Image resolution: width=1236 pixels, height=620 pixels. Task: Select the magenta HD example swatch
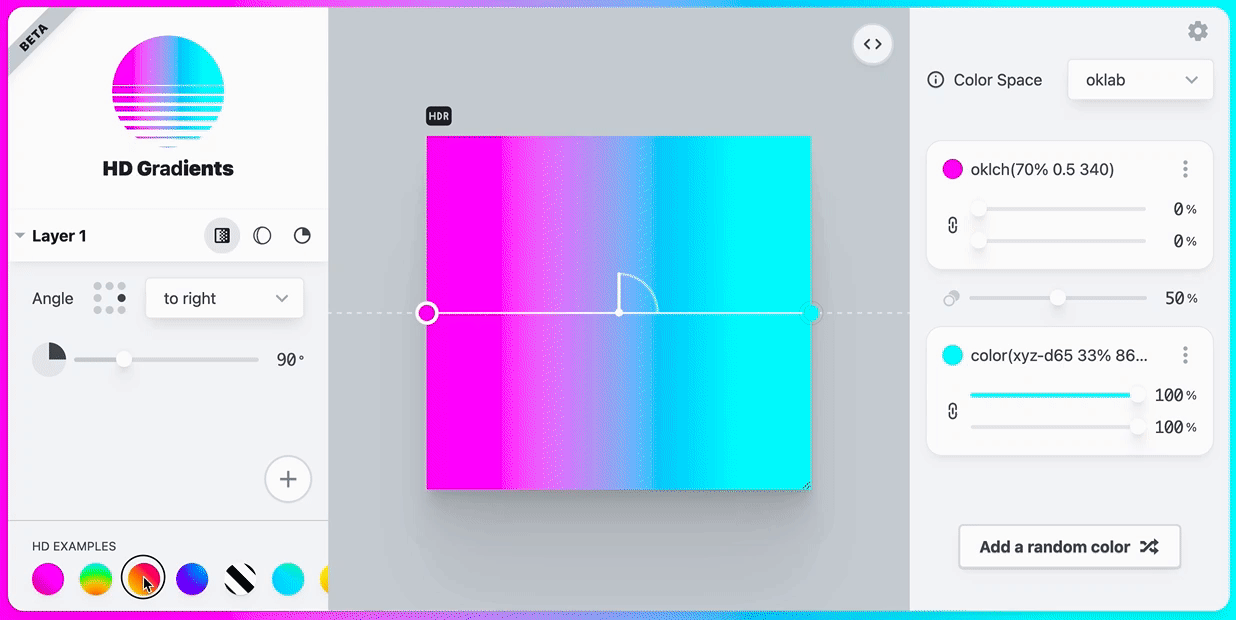pyautogui.click(x=48, y=578)
